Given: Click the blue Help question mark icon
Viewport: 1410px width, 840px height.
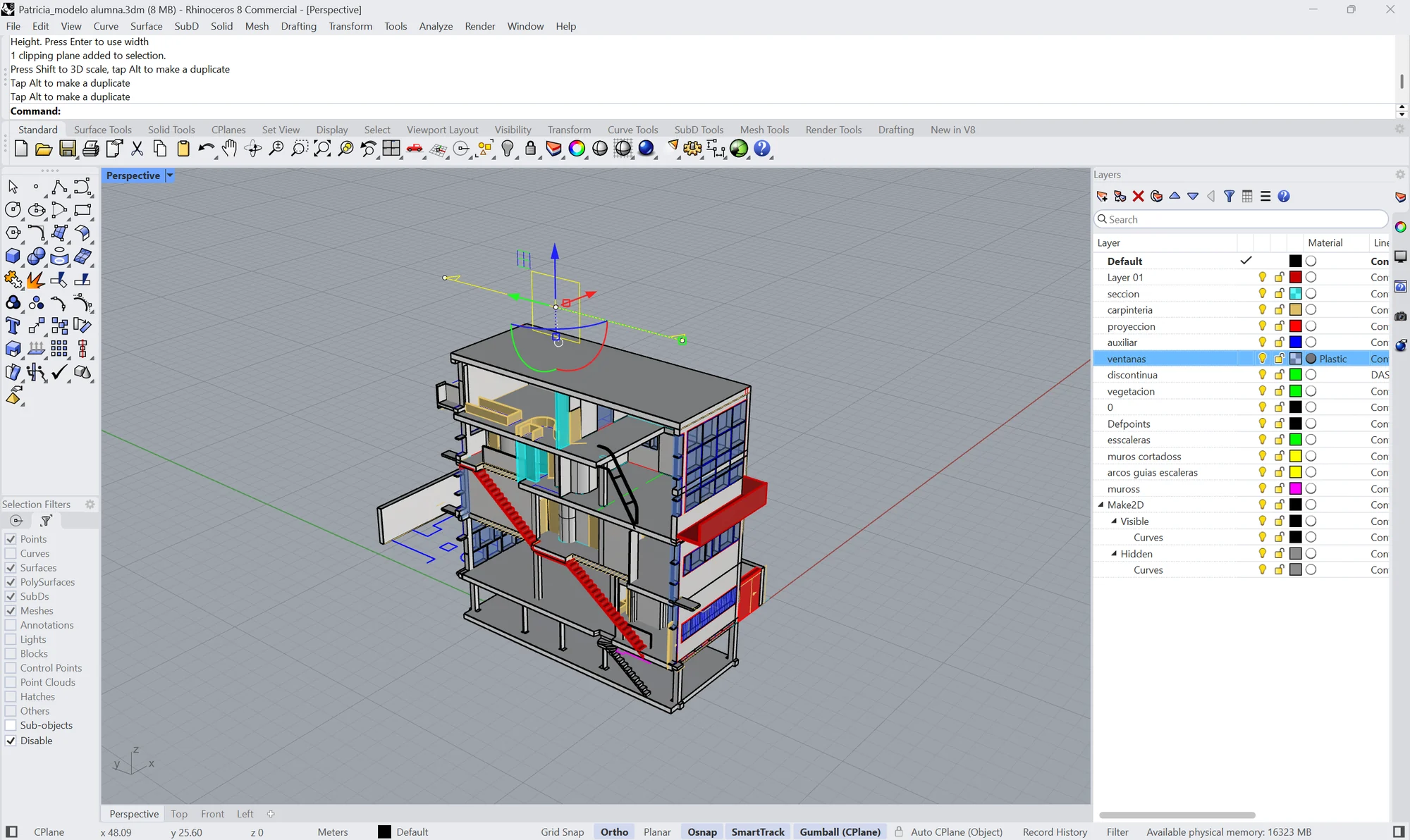Looking at the screenshot, I should pos(762,149).
